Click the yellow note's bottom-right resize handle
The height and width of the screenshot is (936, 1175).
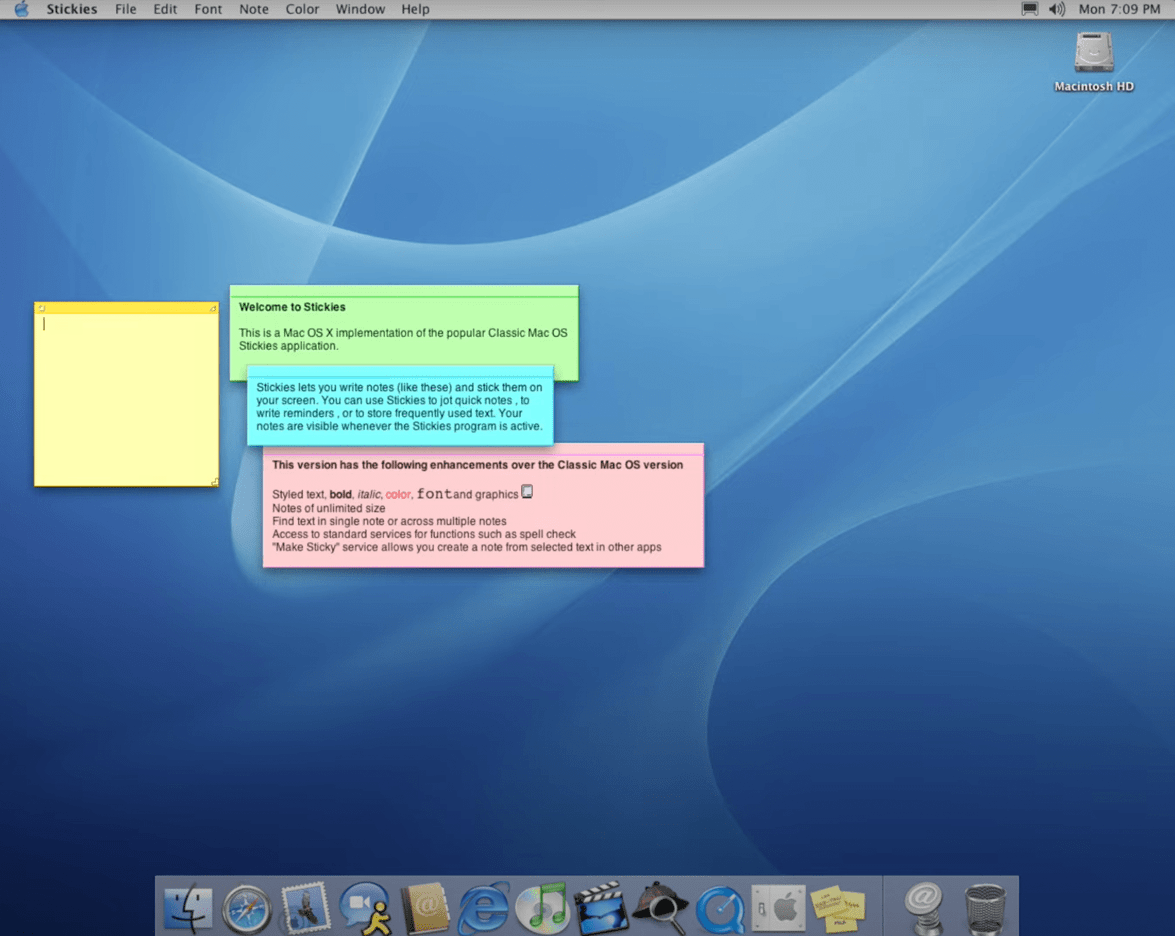(x=213, y=481)
